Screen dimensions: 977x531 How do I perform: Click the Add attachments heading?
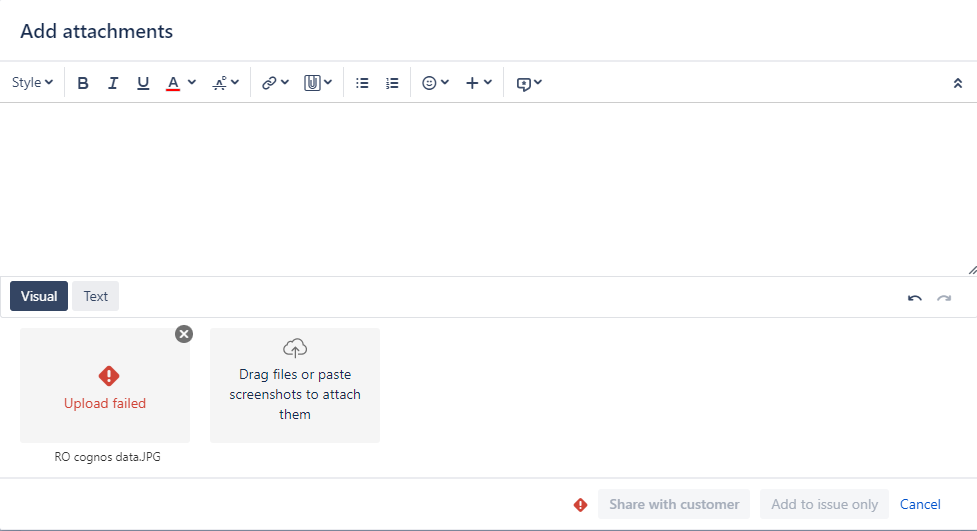pyautogui.click(x=97, y=31)
